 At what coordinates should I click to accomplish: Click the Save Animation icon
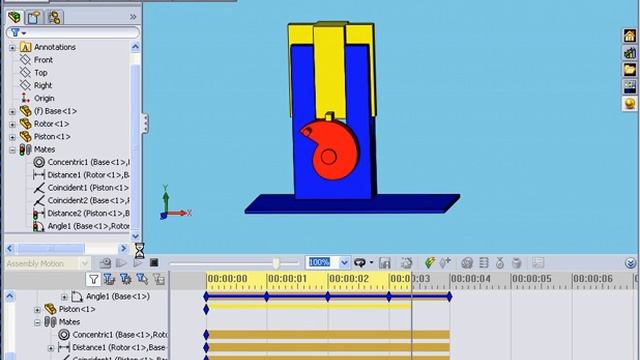pos(384,263)
